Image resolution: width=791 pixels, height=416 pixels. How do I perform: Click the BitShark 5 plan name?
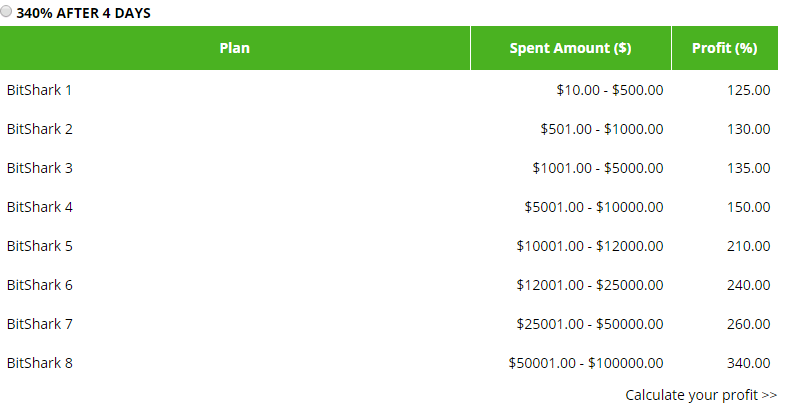point(40,246)
